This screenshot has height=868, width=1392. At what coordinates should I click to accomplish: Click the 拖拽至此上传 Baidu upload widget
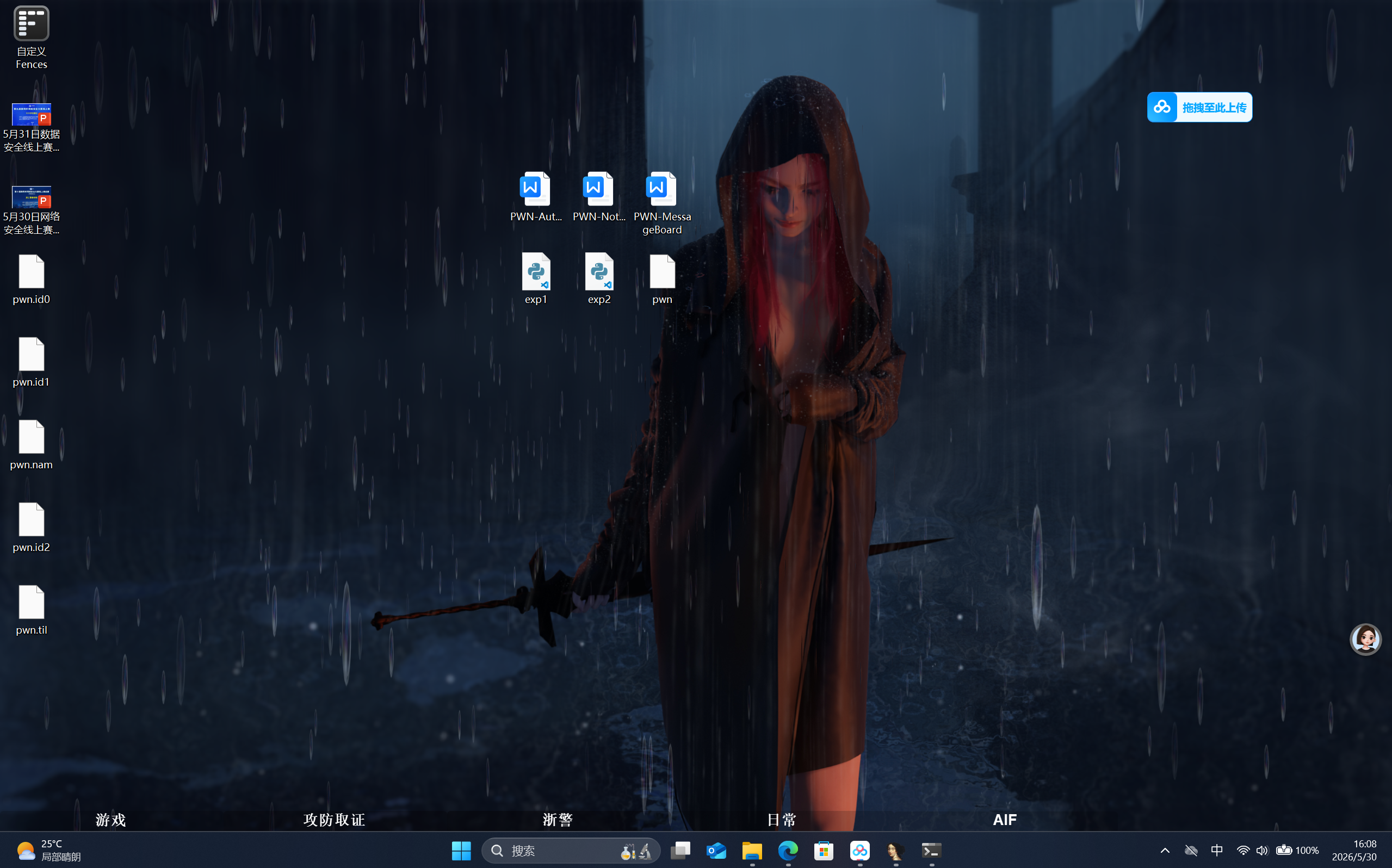pos(1199,107)
